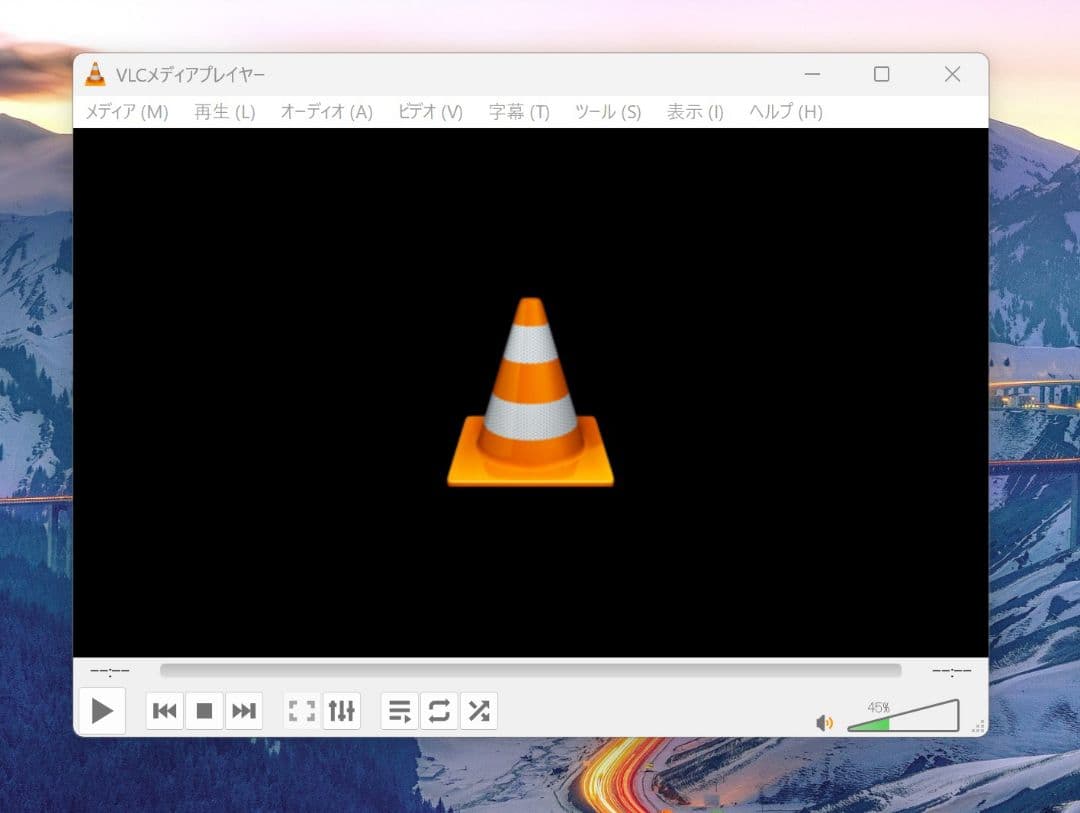Expand the 字幕 (T) menu
The height and width of the screenshot is (813, 1080).
[519, 112]
